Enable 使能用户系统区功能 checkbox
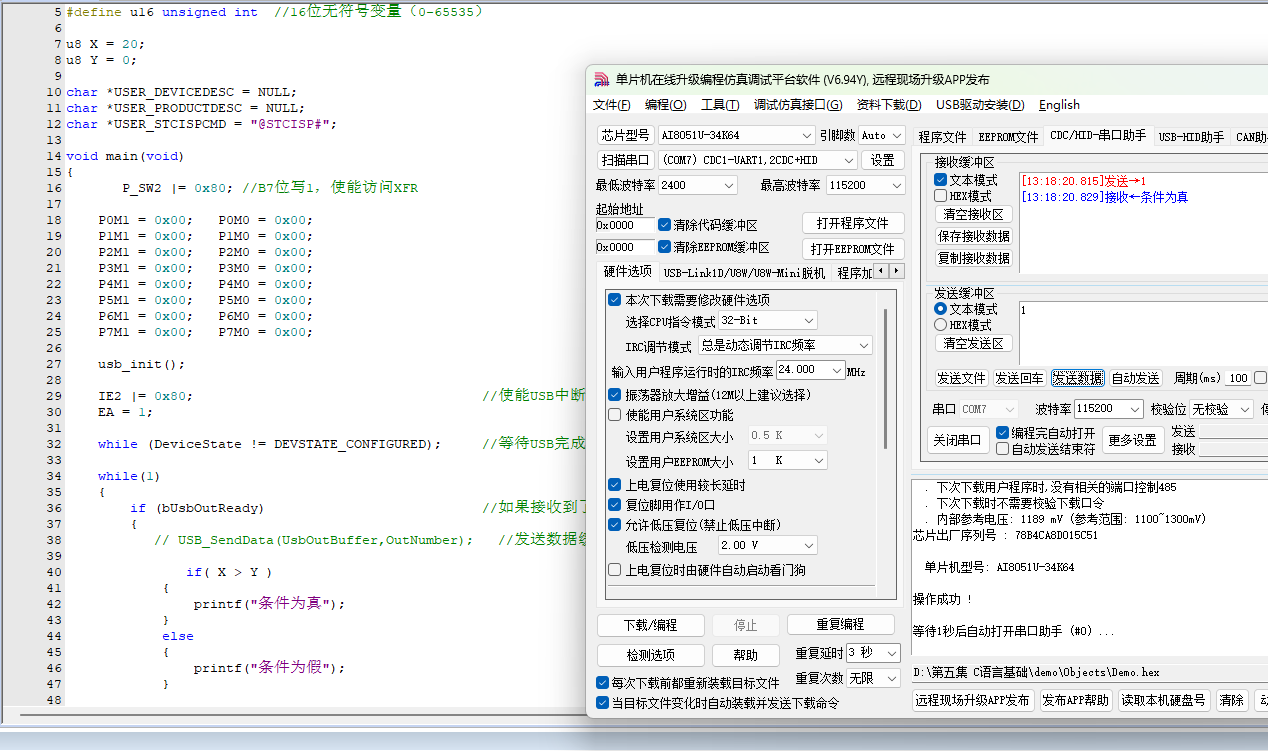The image size is (1268, 751). point(615,415)
